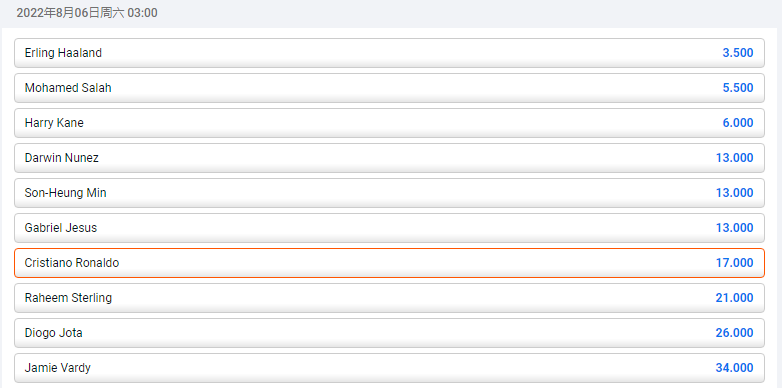Viewport: 782px width, 388px height.
Task: Choose the Harry Kane option
Action: [389, 123]
